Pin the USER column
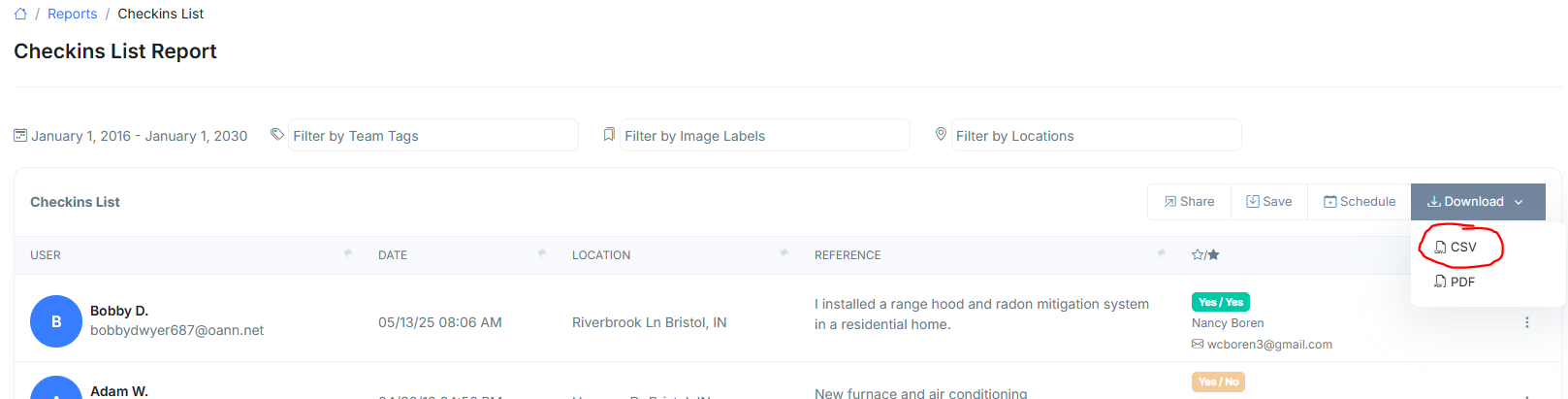The height and width of the screenshot is (399, 1568). click(x=347, y=253)
